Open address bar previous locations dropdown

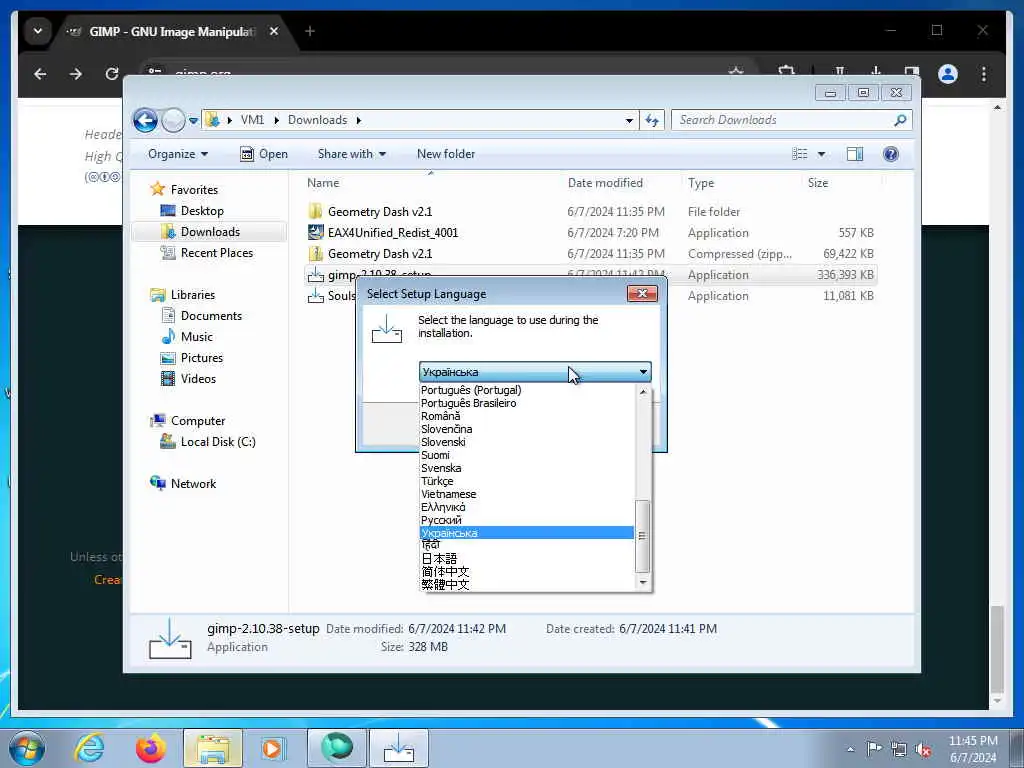629,120
